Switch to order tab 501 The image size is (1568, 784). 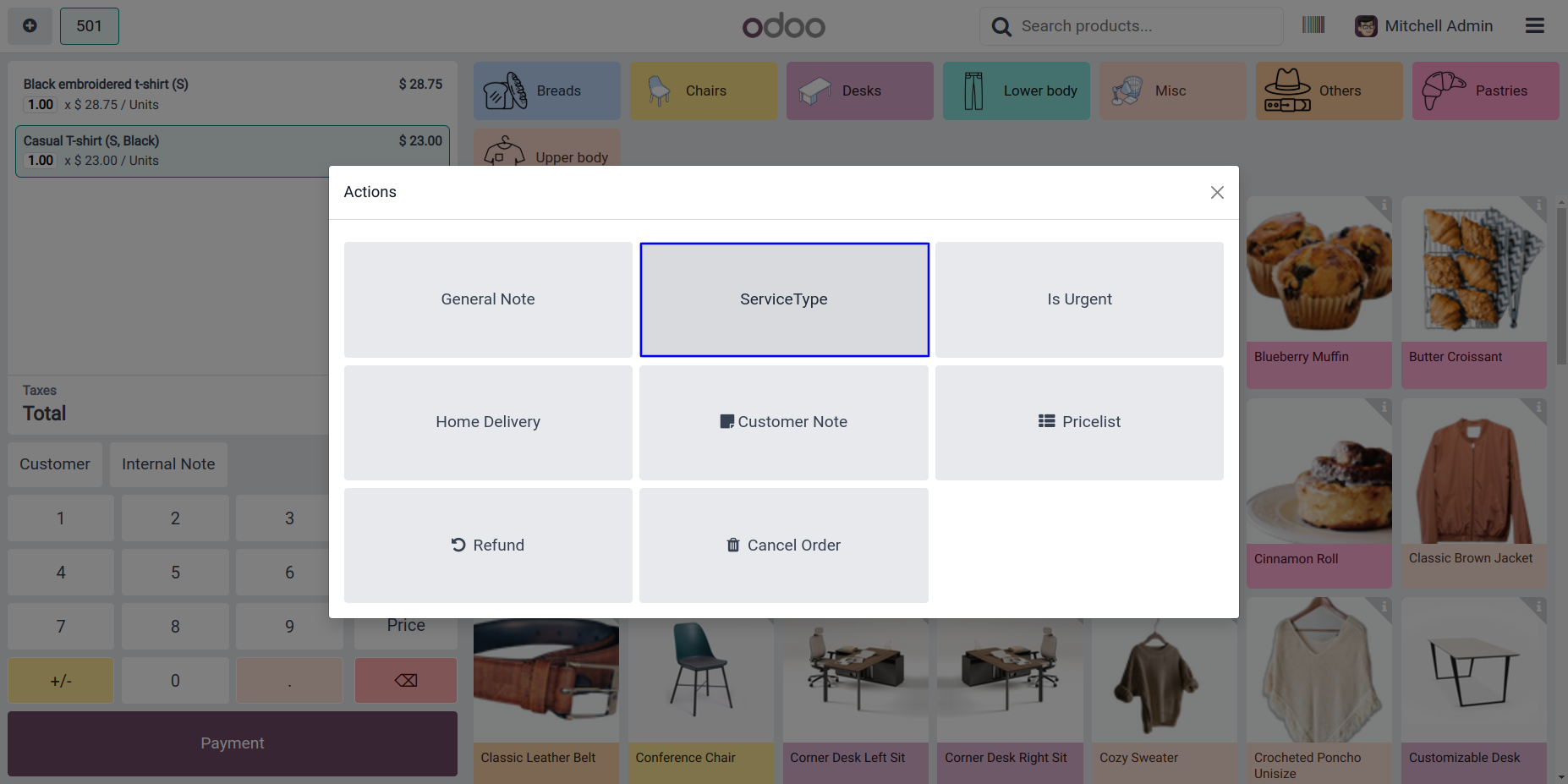point(89,26)
